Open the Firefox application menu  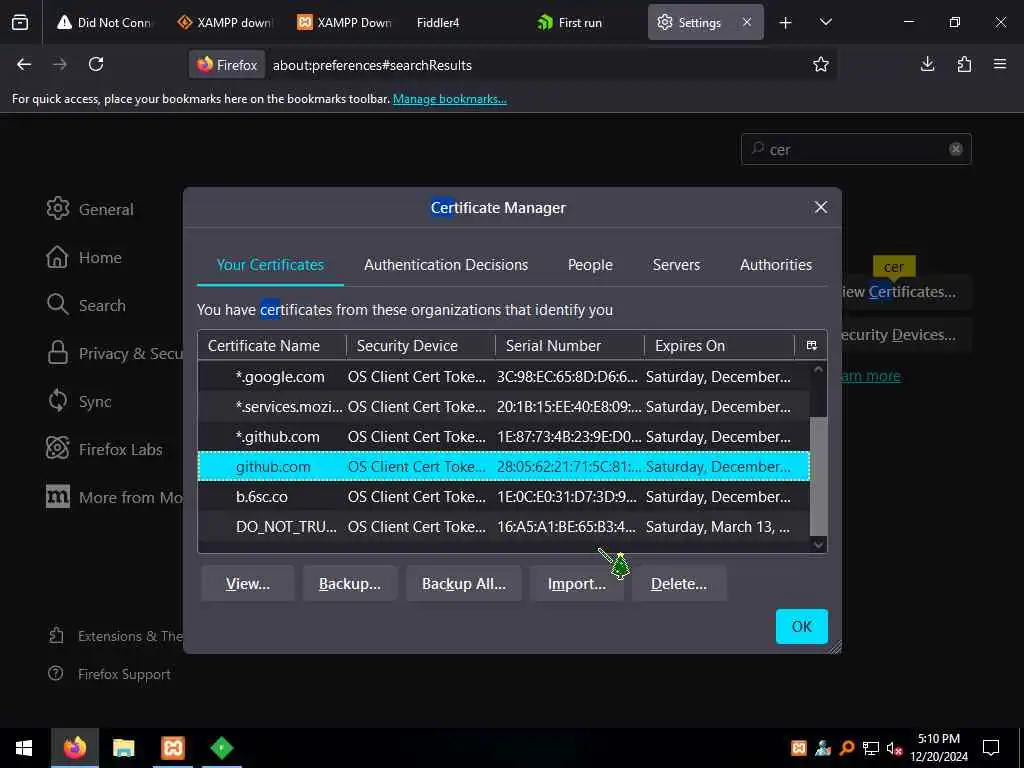click(1000, 64)
